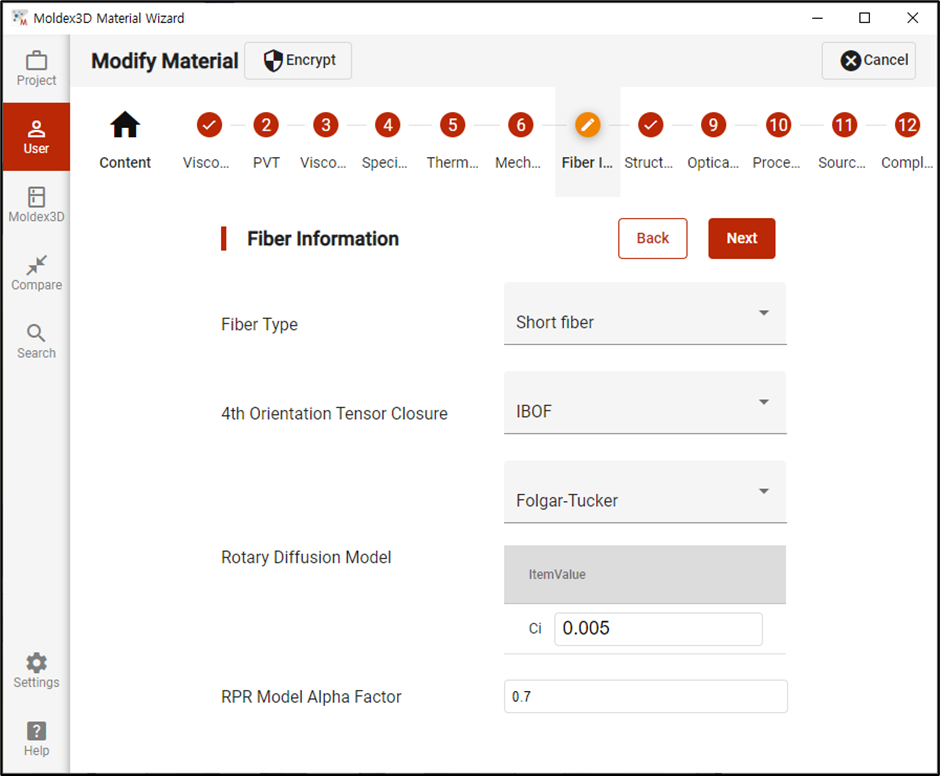Go to the completed Struct... step

pyautogui.click(x=650, y=141)
